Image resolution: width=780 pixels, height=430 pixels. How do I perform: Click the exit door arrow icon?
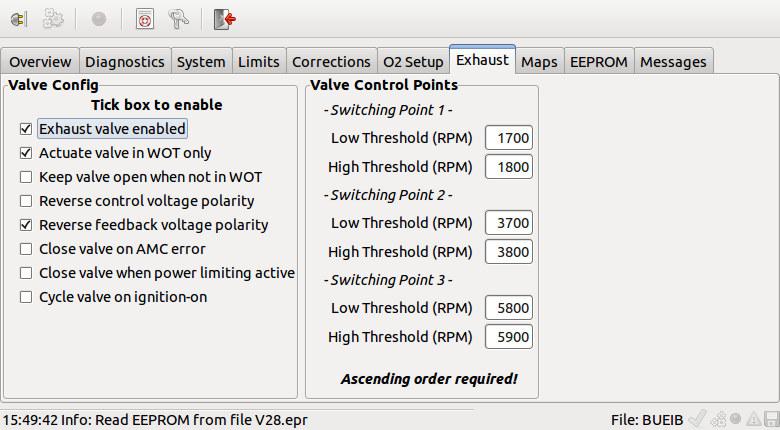pyautogui.click(x=224, y=19)
